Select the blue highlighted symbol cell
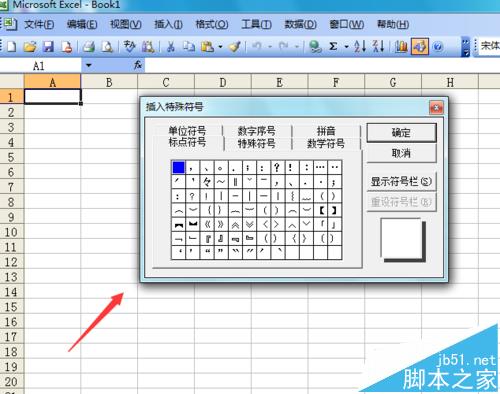Image resolution: width=500 pixels, height=394 pixels. (x=178, y=167)
